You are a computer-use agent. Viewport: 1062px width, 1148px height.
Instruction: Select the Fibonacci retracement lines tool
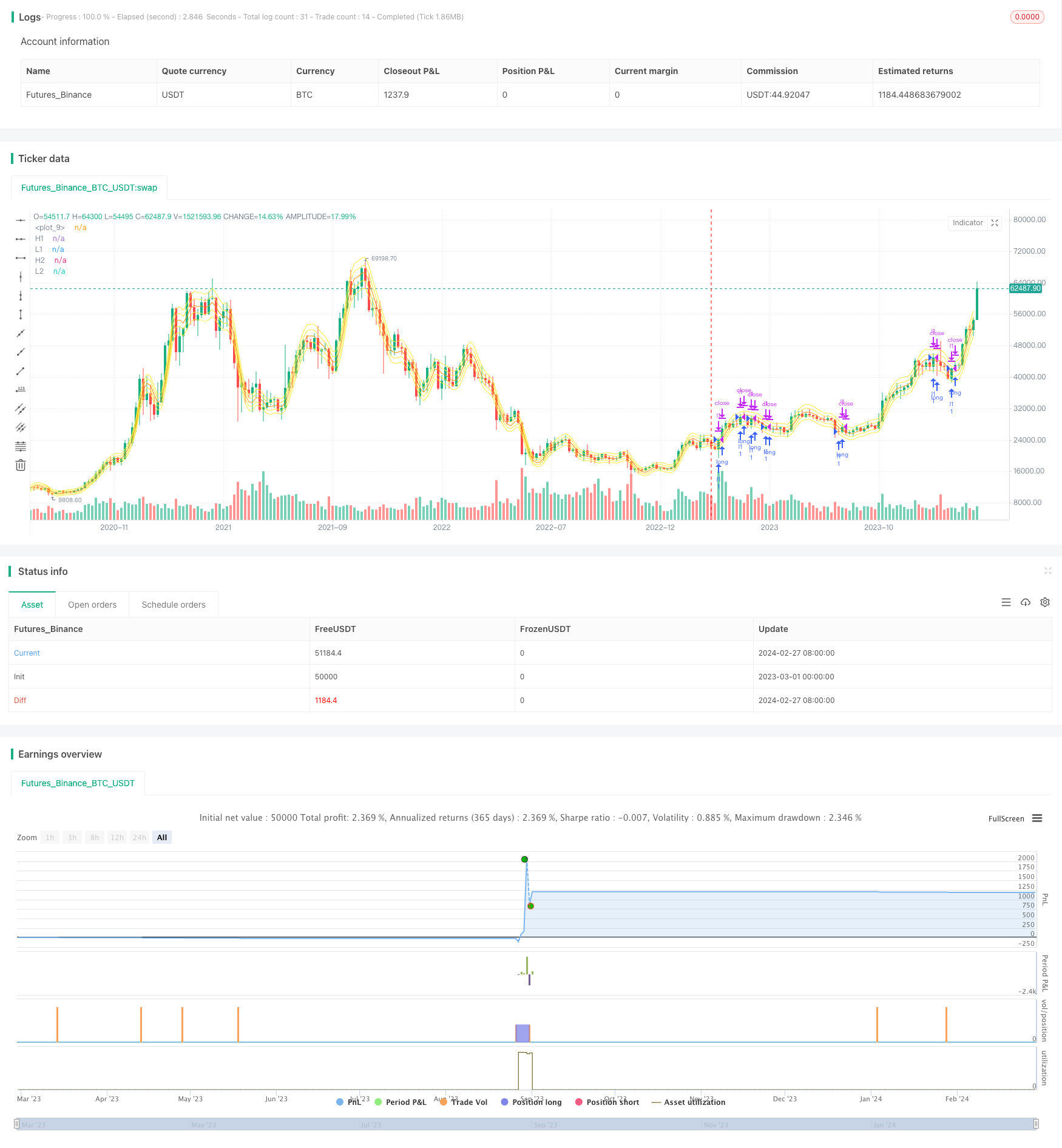pos(21,446)
